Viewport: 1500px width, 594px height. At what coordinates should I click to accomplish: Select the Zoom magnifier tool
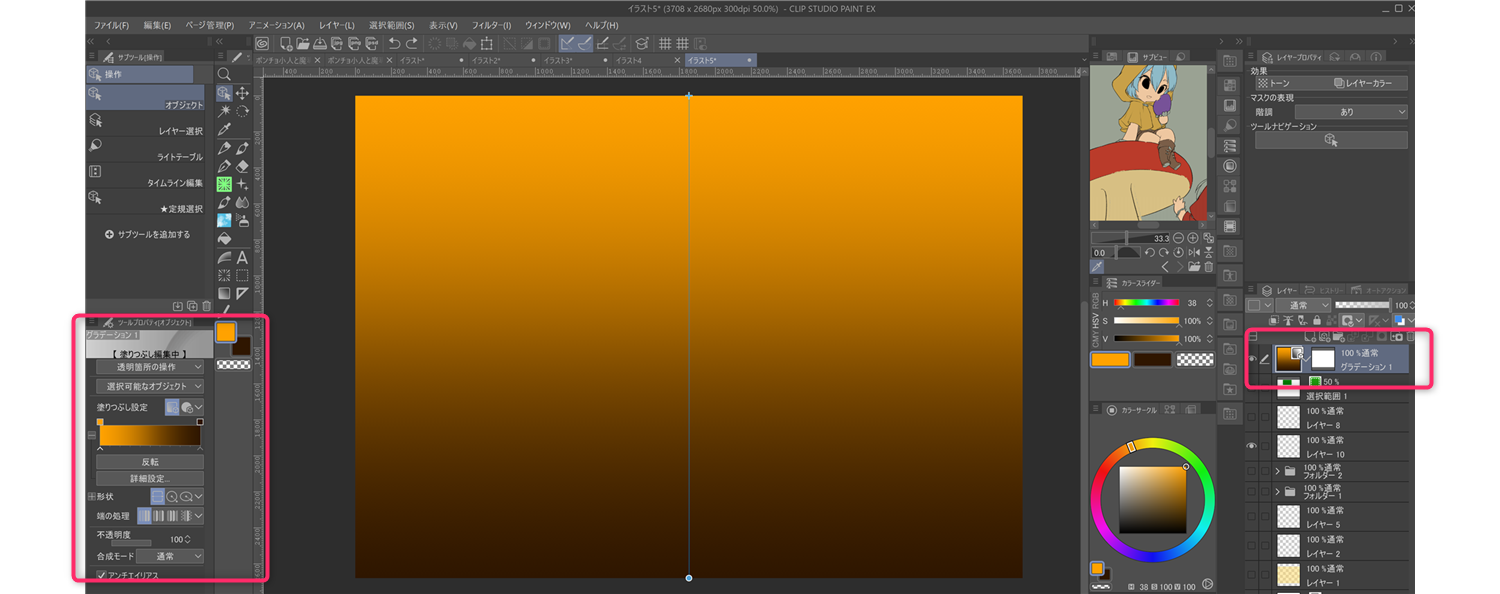pyautogui.click(x=224, y=74)
